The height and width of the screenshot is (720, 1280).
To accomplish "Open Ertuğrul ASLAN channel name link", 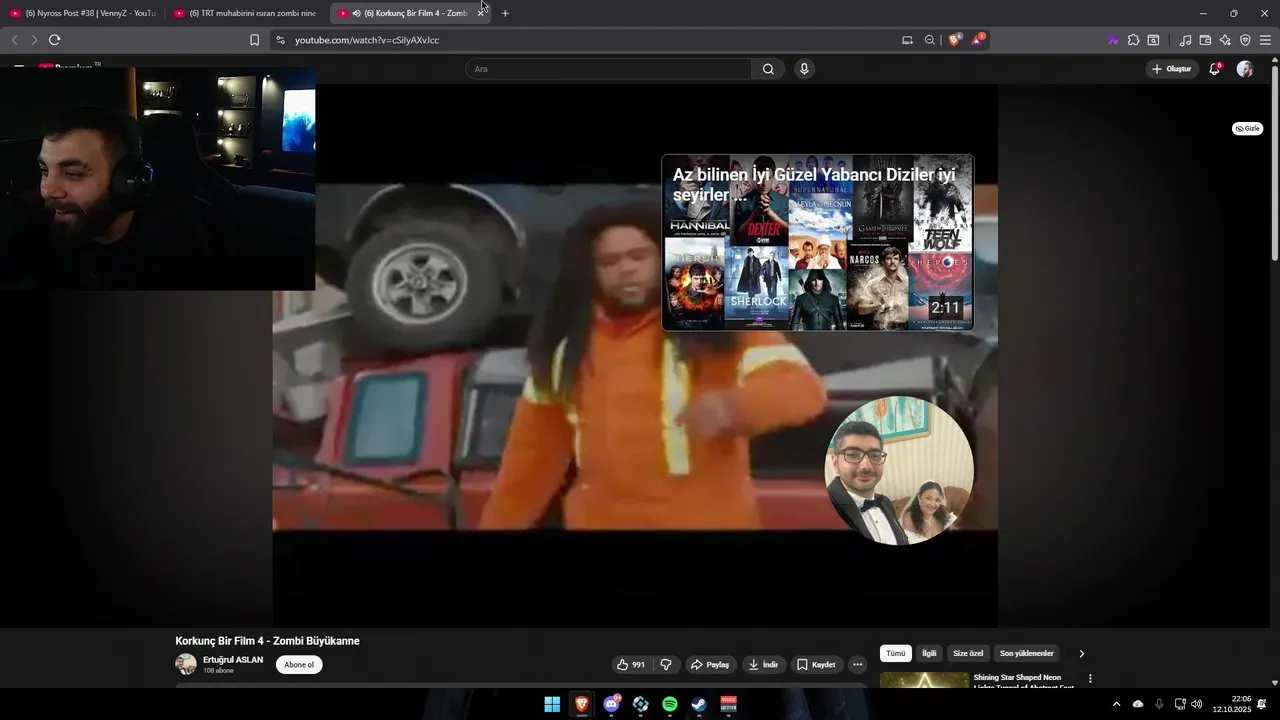I will click(233, 660).
